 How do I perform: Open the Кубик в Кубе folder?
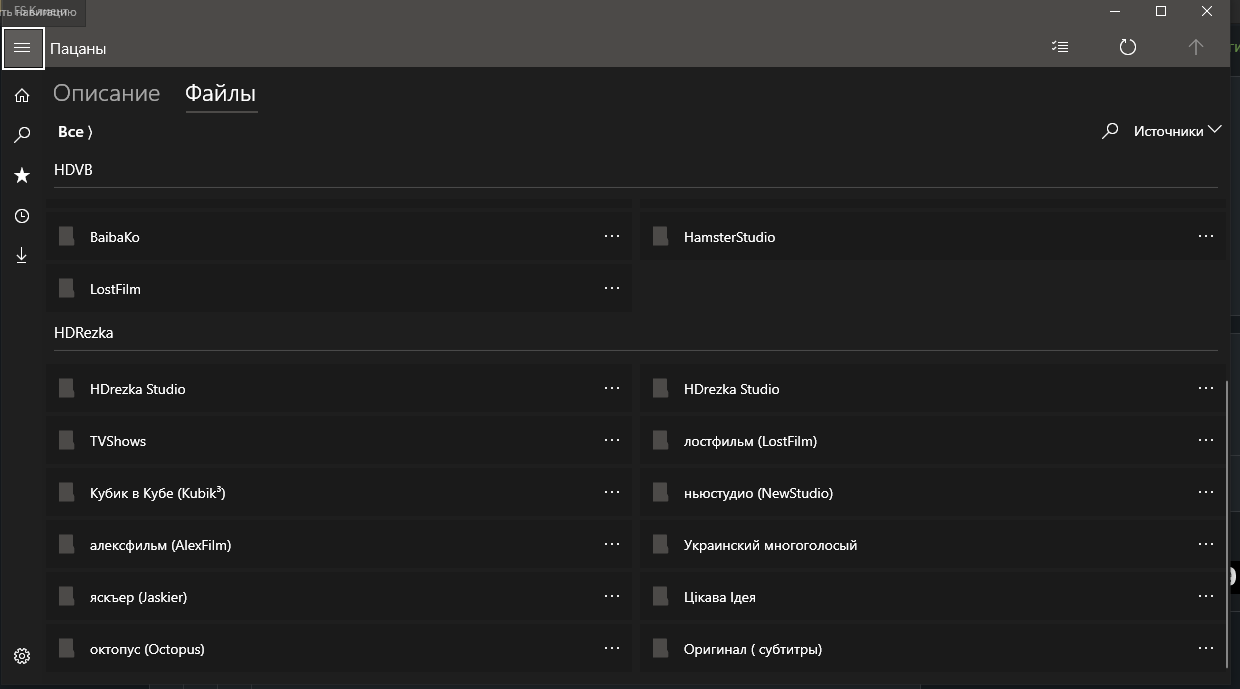point(157,493)
